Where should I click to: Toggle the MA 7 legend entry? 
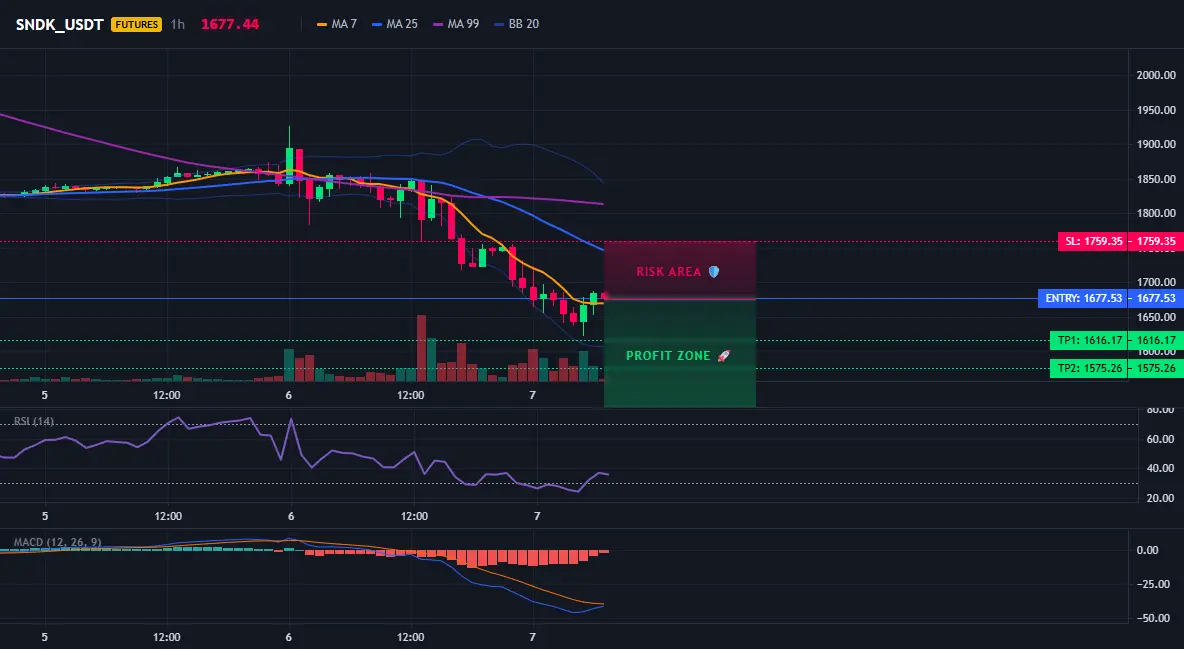pos(337,24)
